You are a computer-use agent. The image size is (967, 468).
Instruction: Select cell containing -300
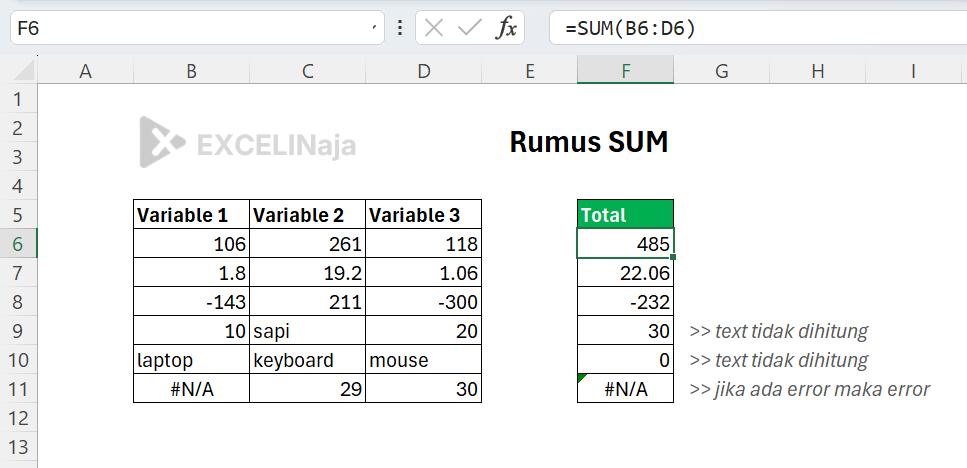point(424,302)
